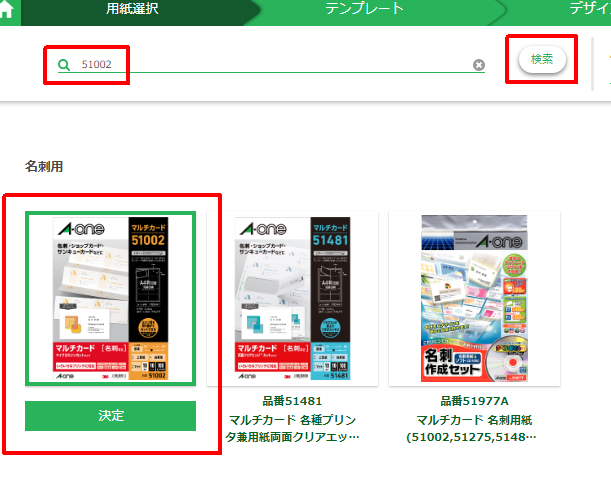Viewport: 611px width, 493px height.
Task: Select the 51977A 名刺作成セット thumbnail
Action: (474, 299)
